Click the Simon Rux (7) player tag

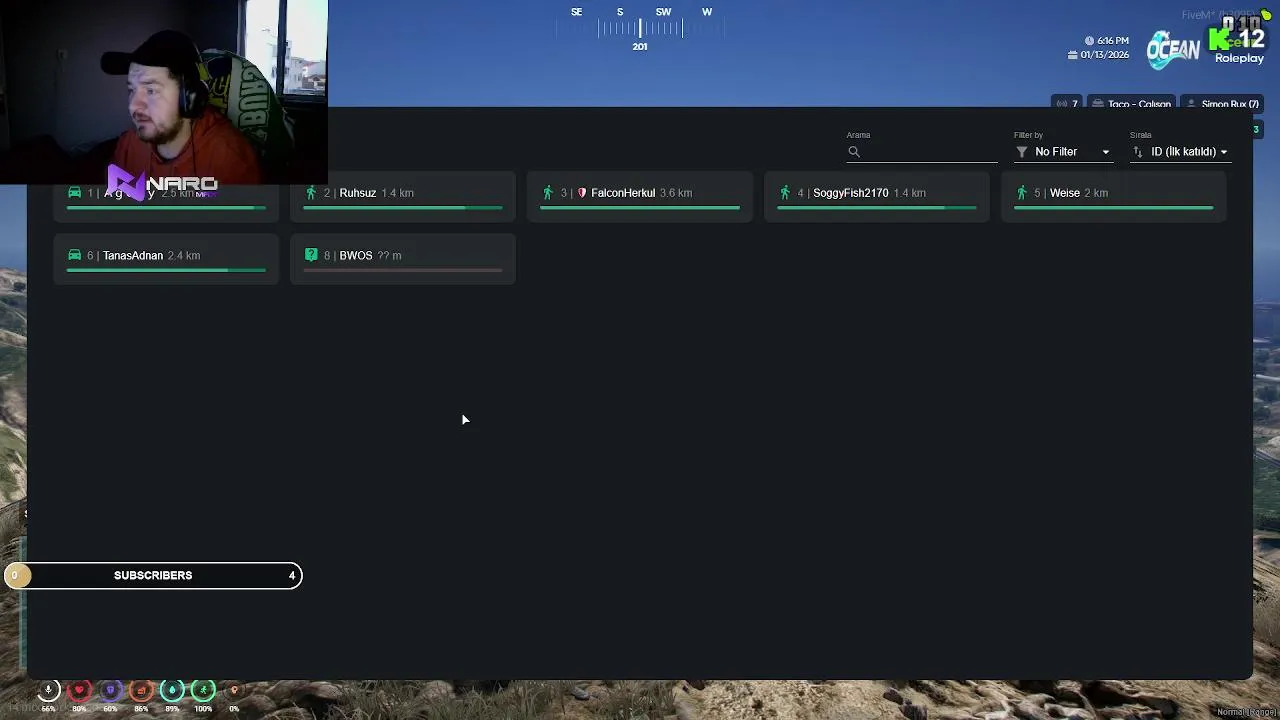pos(1222,104)
